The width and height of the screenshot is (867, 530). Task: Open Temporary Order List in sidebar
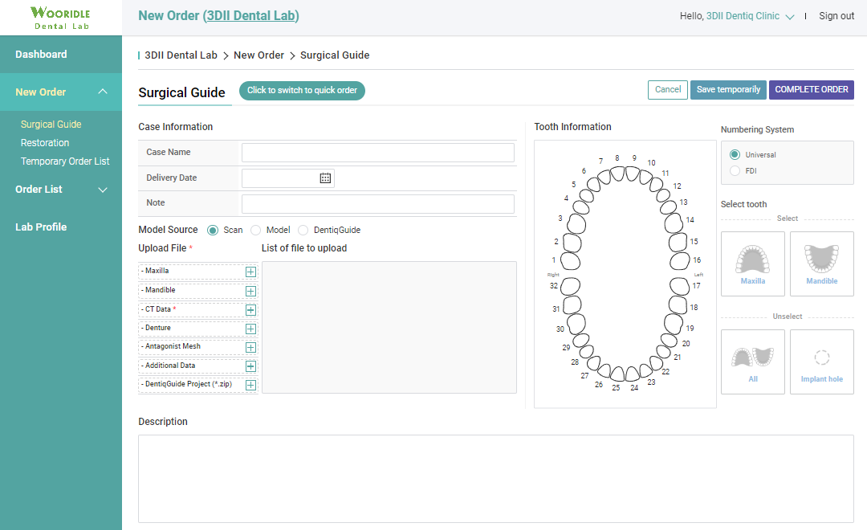65,161
